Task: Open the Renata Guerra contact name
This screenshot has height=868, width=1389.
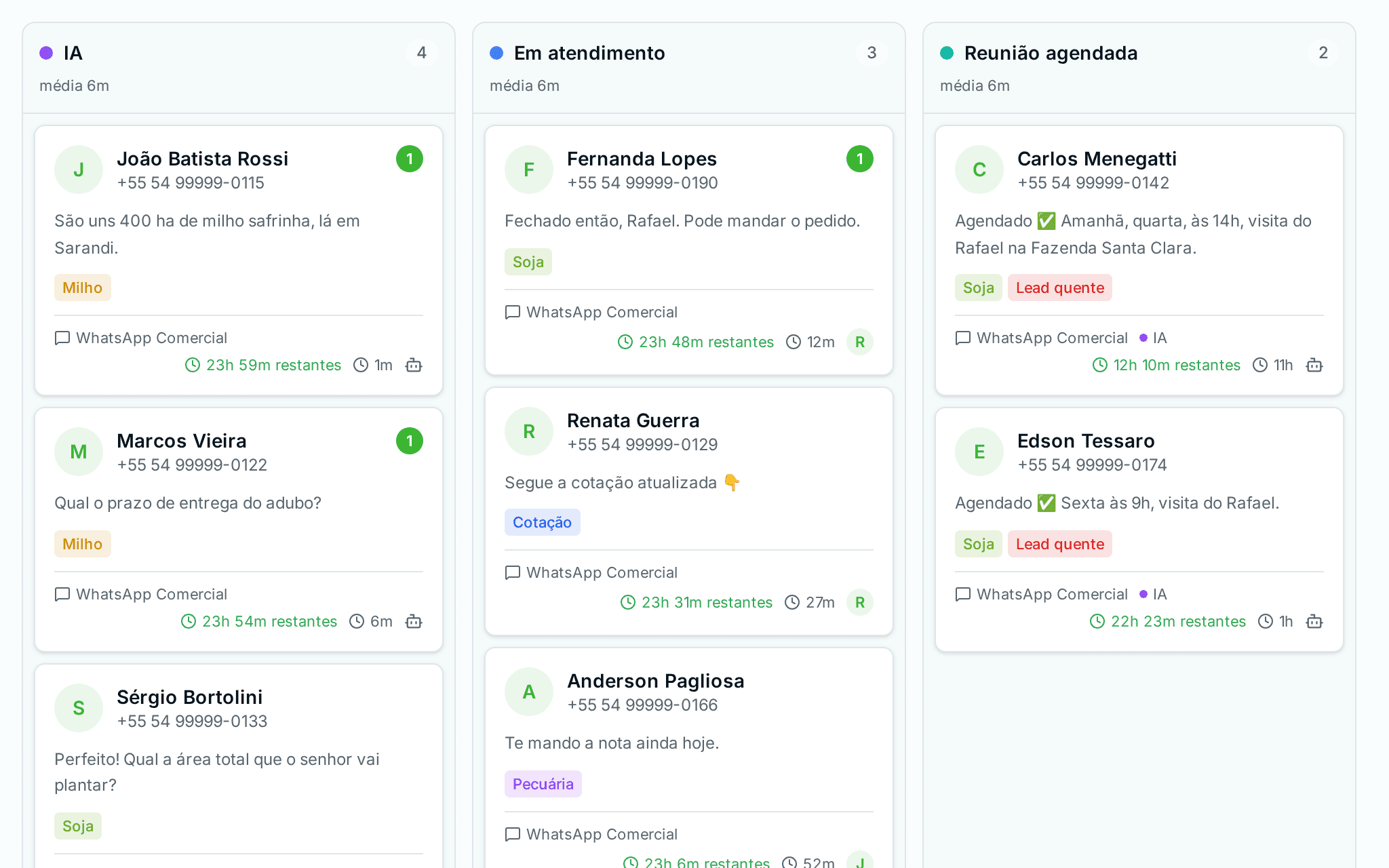Action: tap(633, 420)
